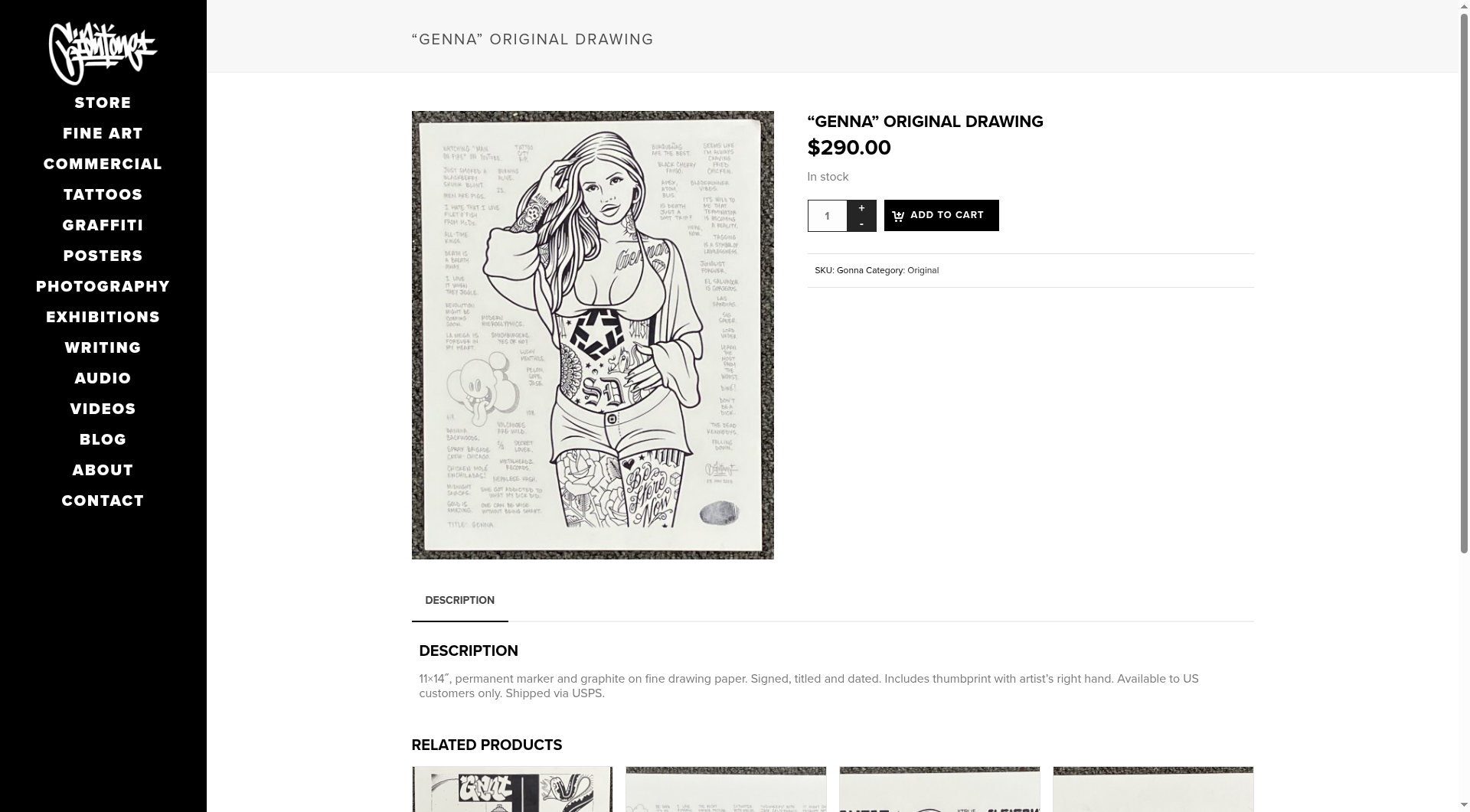
Task: Click the cart icon on Add to Cart
Action: pyautogui.click(x=898, y=216)
